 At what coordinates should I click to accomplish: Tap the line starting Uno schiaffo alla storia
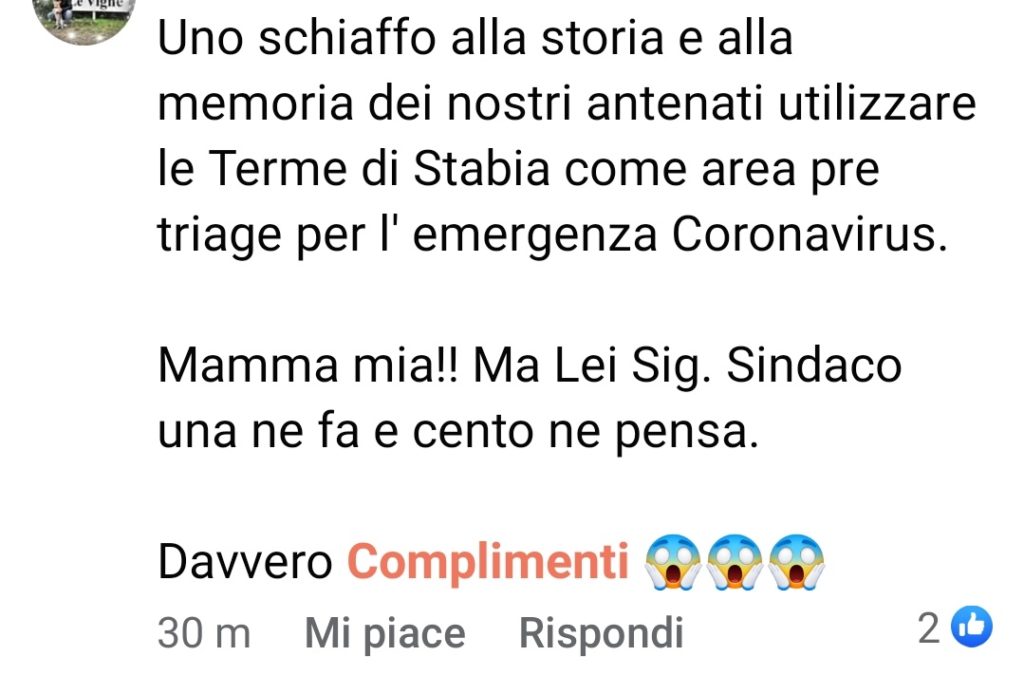click(x=475, y=38)
